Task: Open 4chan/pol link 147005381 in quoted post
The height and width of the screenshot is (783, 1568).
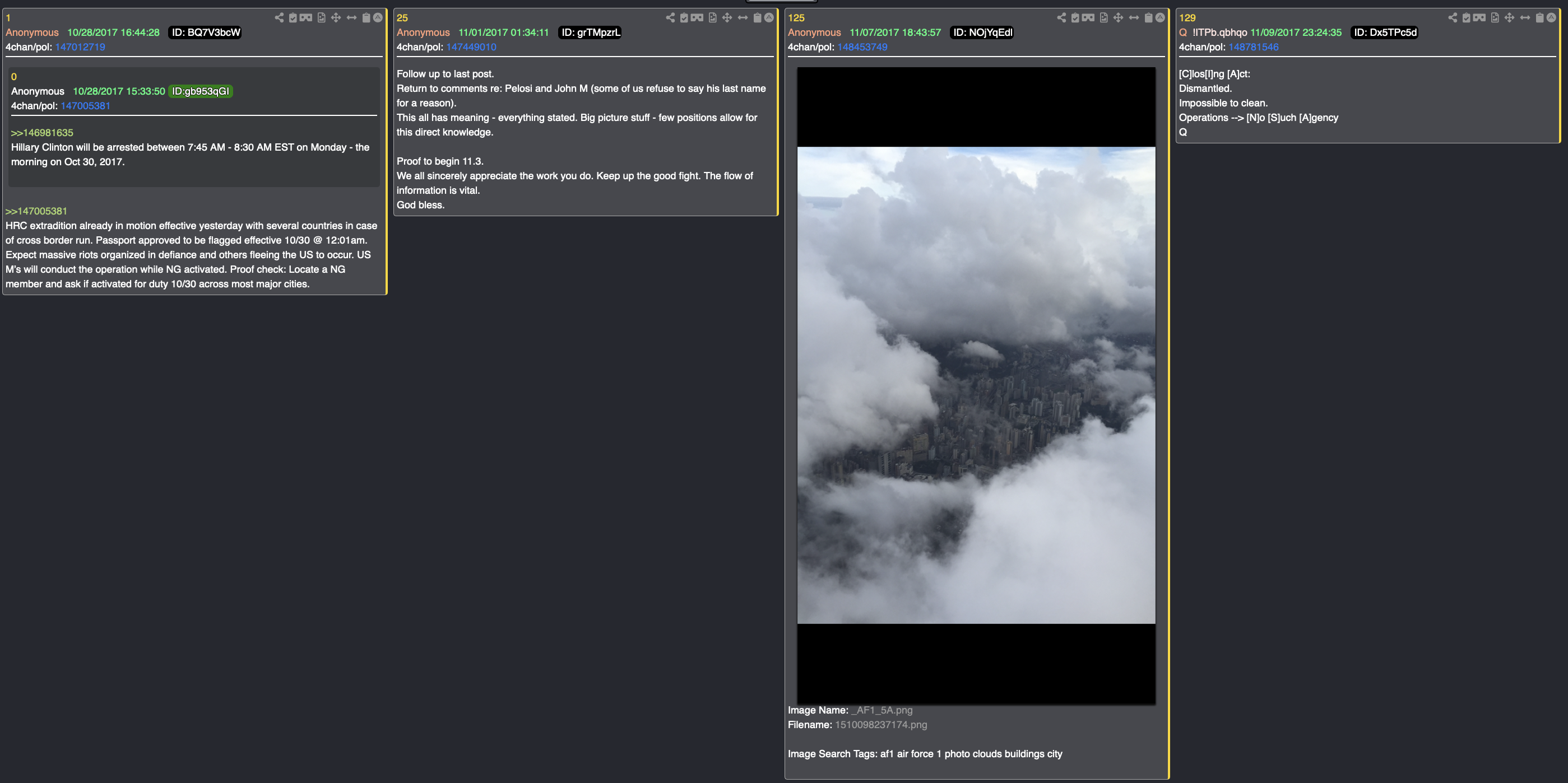Action: click(x=85, y=106)
